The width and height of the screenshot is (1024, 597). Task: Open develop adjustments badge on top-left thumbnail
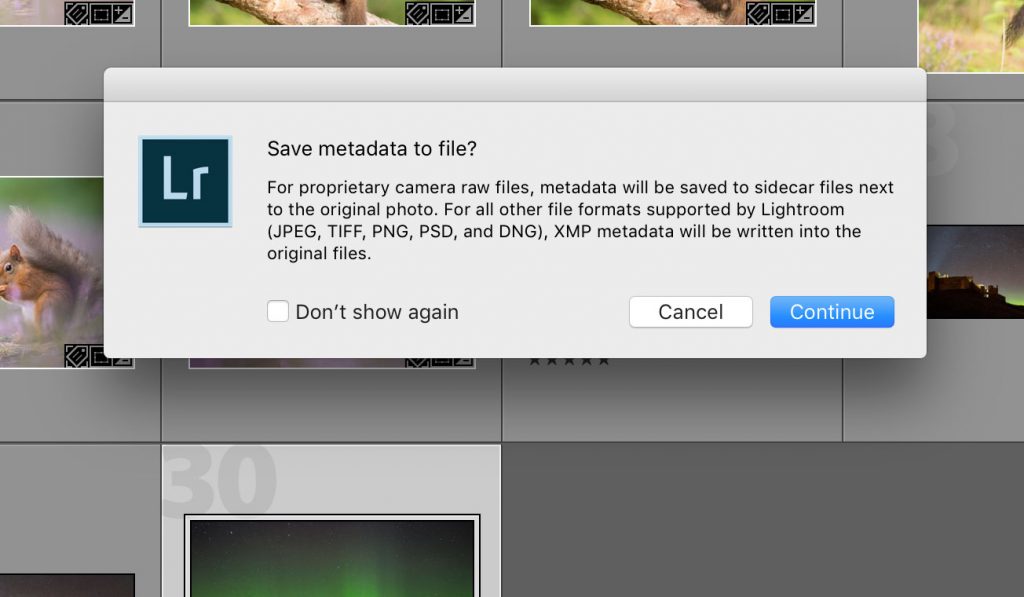click(x=121, y=14)
